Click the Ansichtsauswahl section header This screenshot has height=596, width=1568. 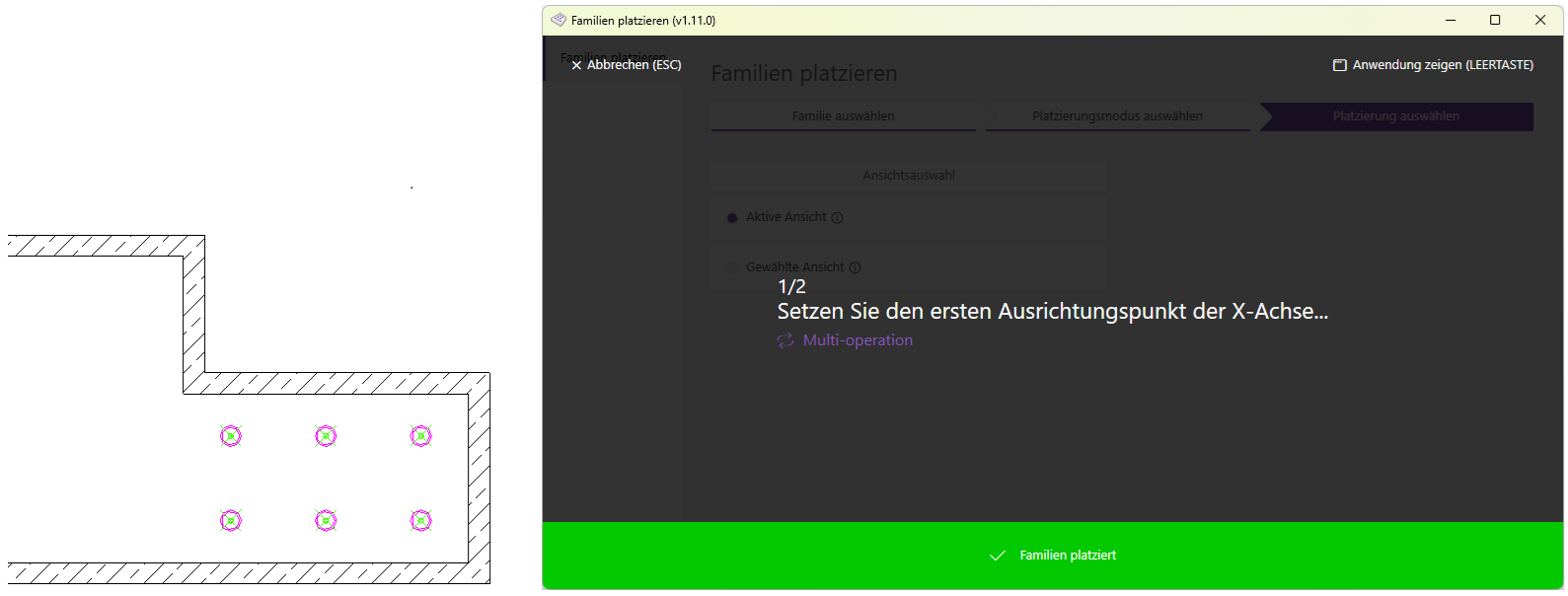909,176
